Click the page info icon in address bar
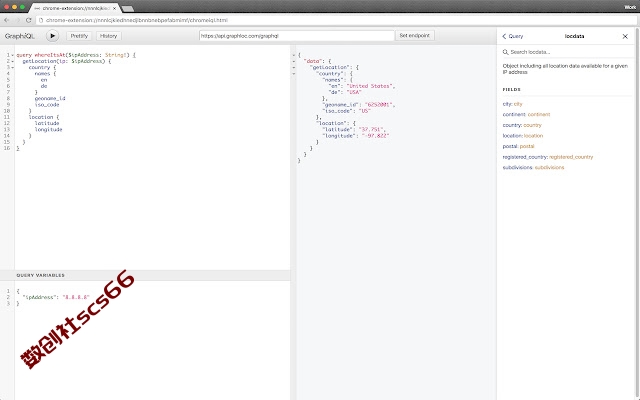Image resolution: width=640 pixels, height=400 pixels. 41,20
